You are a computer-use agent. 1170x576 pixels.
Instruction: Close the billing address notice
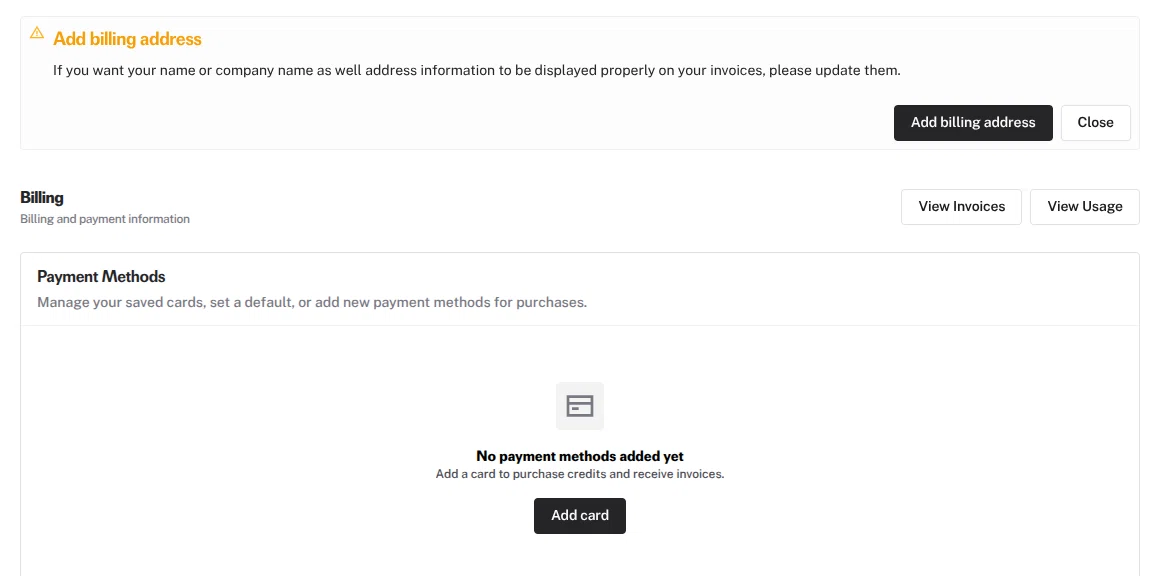pyautogui.click(x=1095, y=122)
